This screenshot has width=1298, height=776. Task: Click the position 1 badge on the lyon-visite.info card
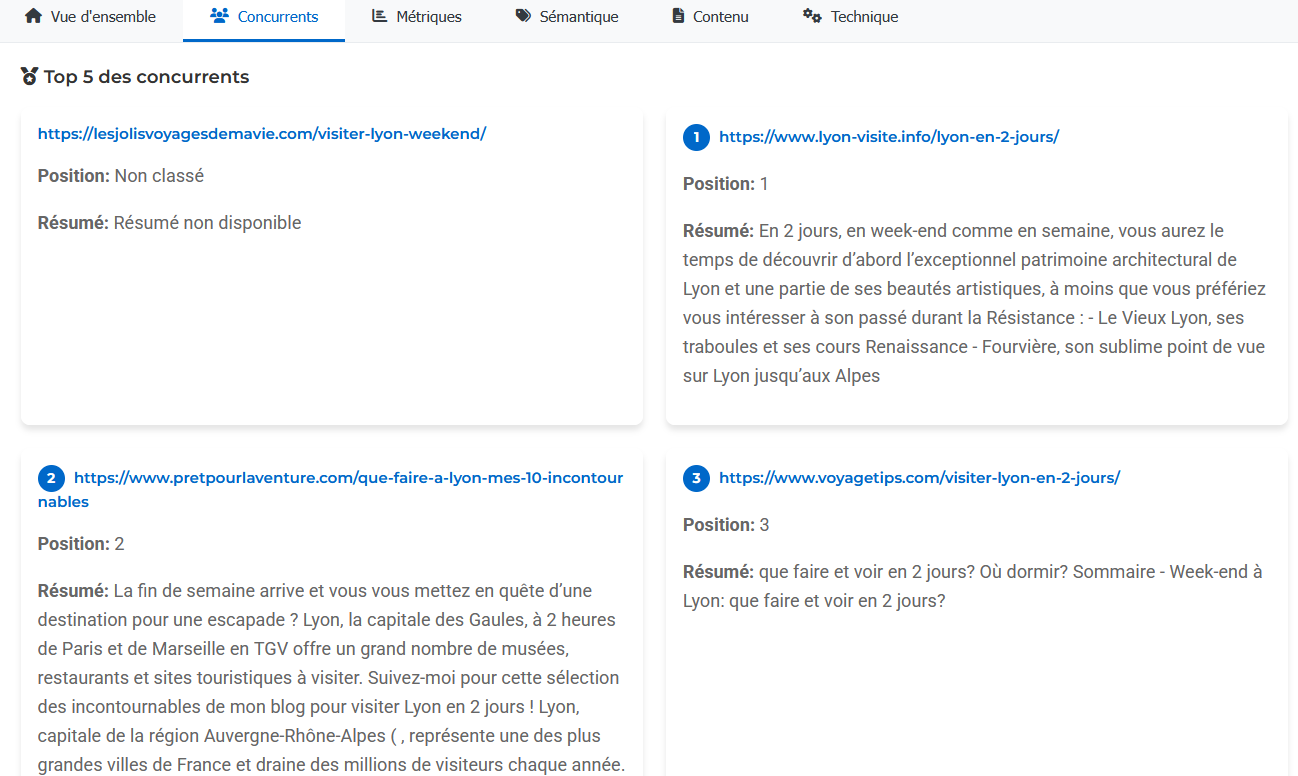(696, 137)
